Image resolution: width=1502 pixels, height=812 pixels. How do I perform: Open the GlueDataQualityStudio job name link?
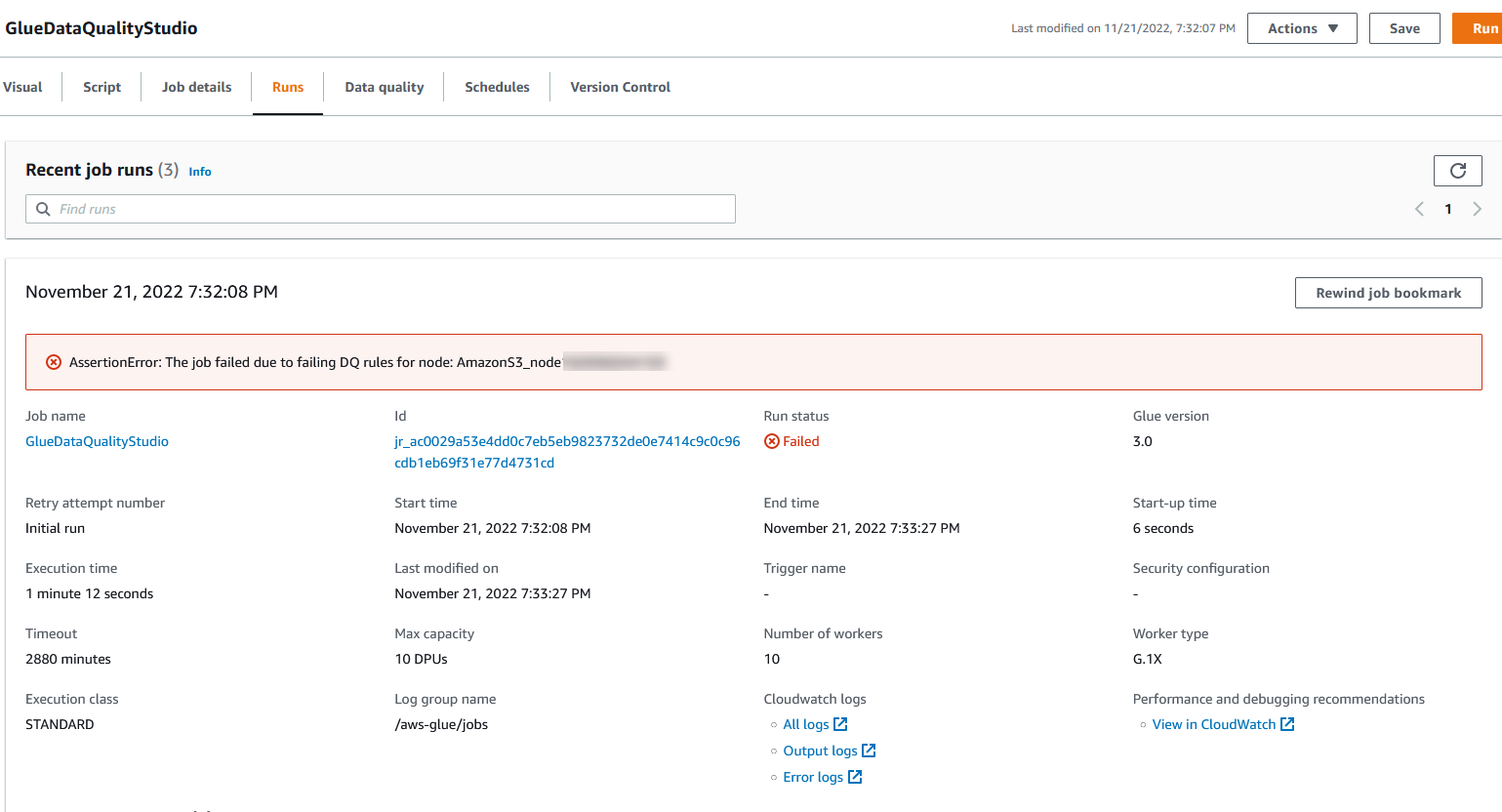(97, 441)
